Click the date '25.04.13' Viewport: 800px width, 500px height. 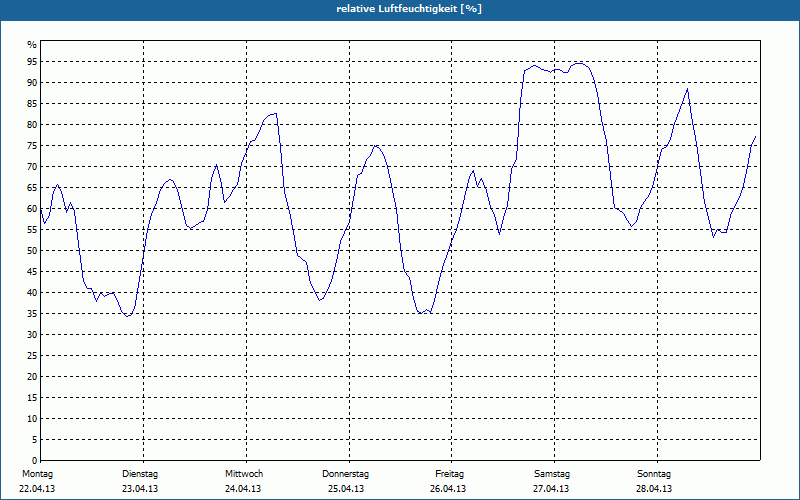coord(346,489)
